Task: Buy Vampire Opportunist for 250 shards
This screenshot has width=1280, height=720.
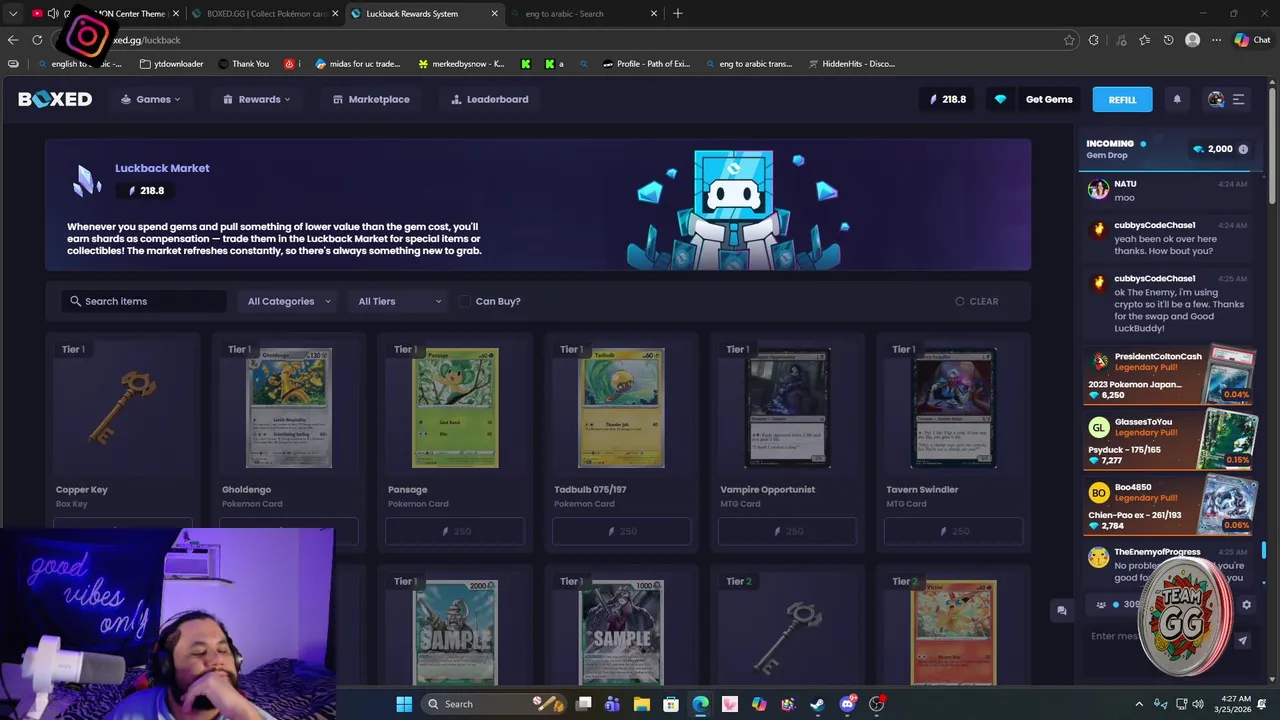Action: [x=787, y=532]
